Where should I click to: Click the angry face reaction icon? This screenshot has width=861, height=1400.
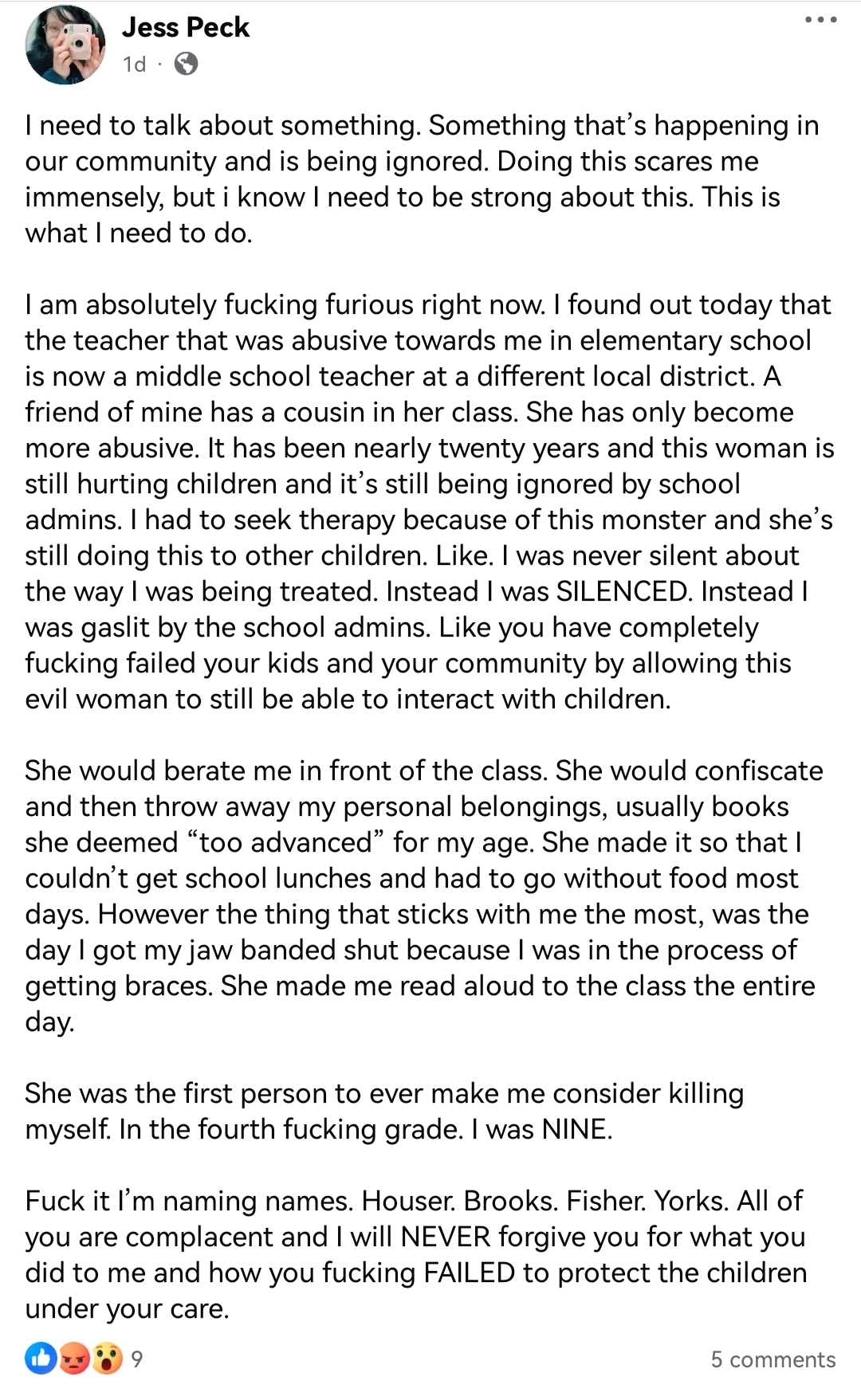(74, 1359)
